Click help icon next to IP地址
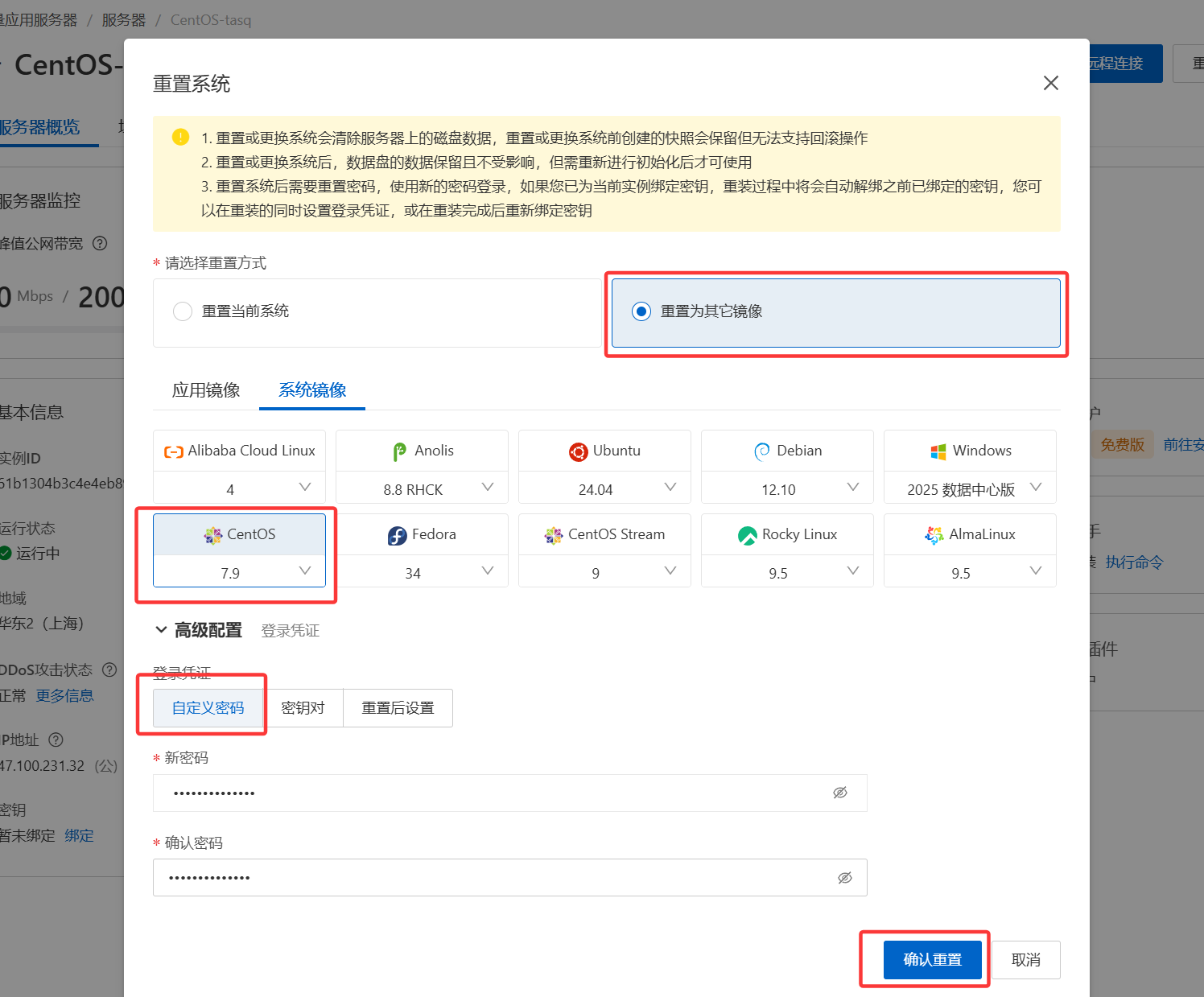This screenshot has width=1204, height=997. click(56, 740)
